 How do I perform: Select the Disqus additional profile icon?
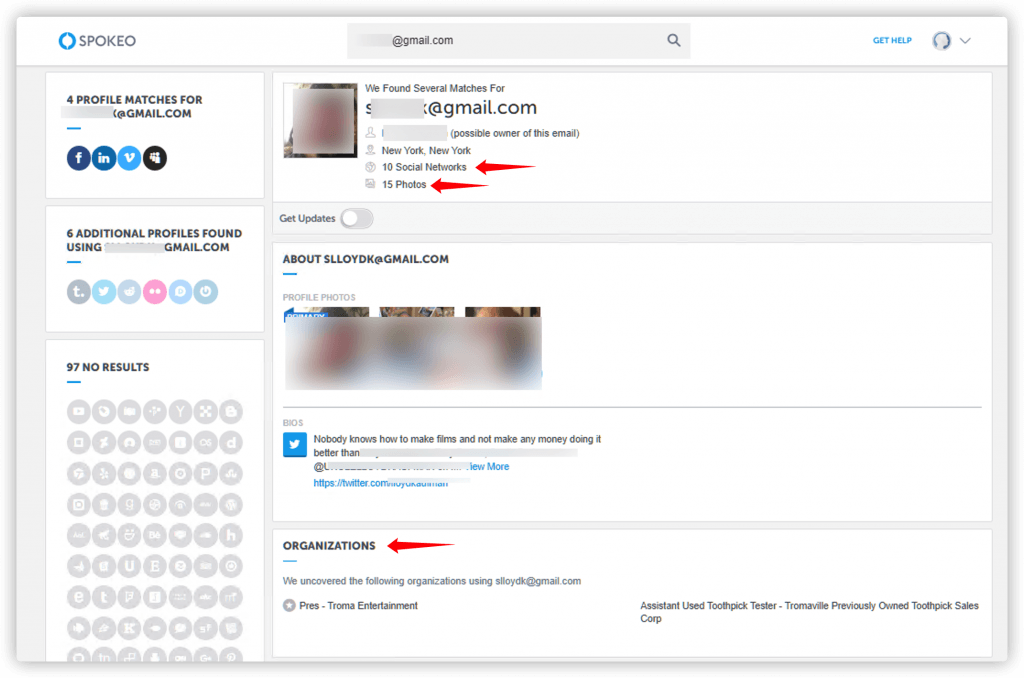tap(180, 291)
